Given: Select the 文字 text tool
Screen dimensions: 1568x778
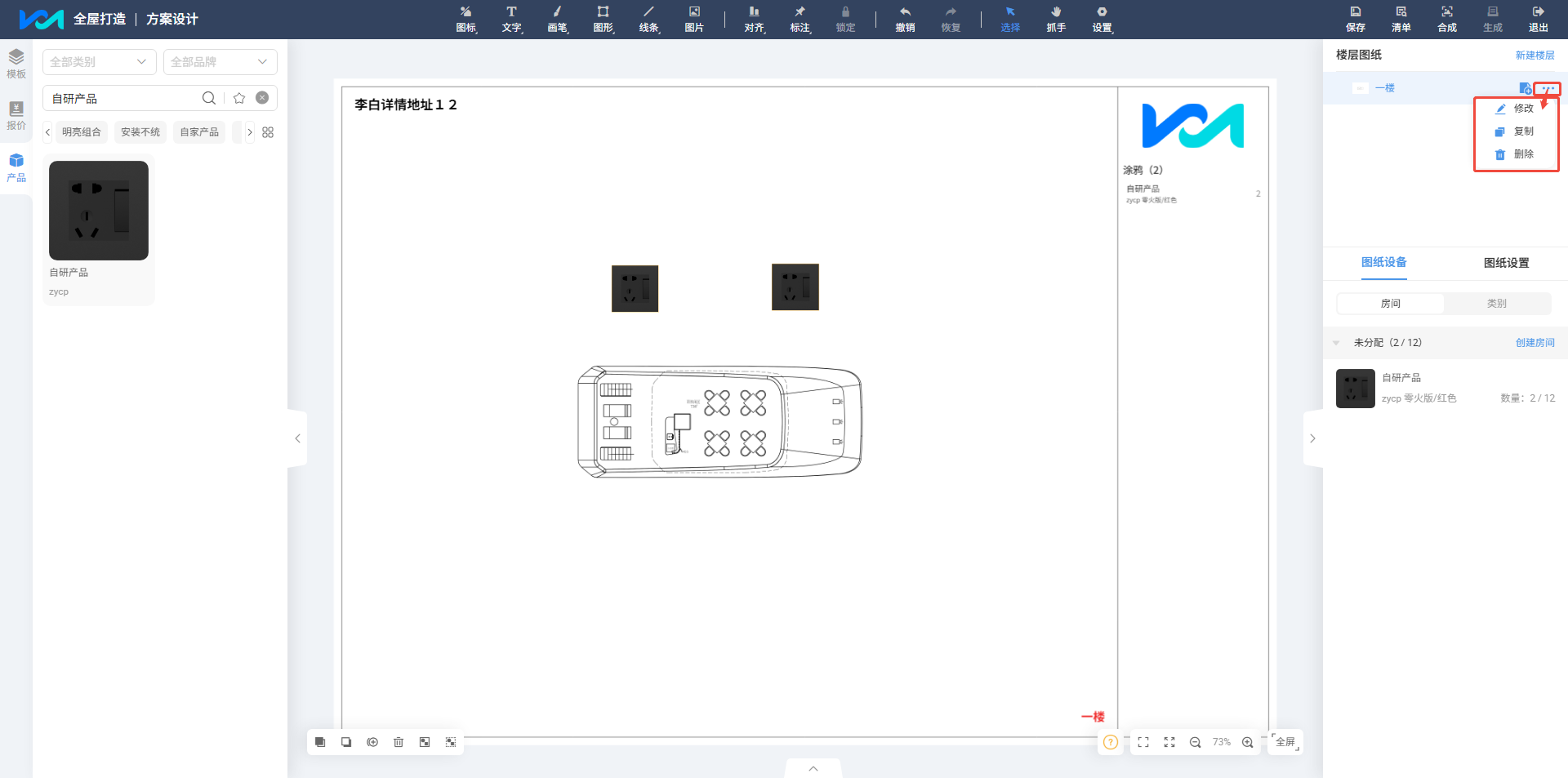Looking at the screenshot, I should pos(511,19).
